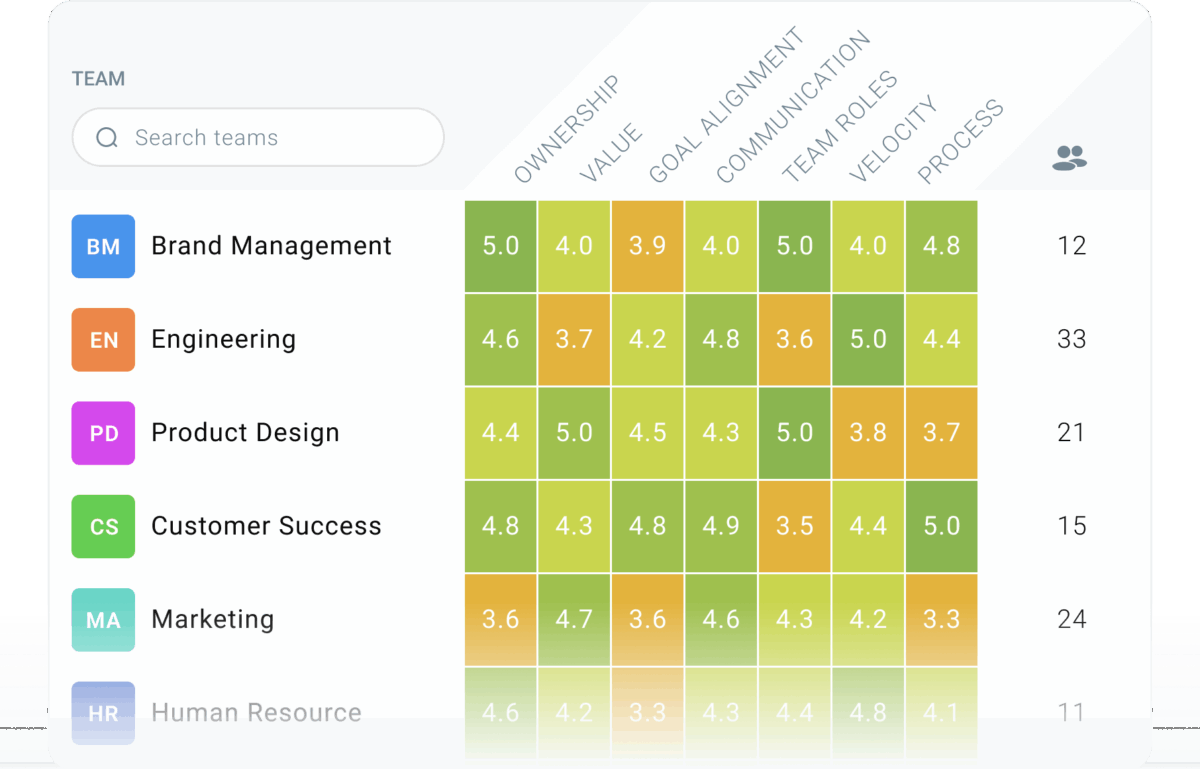This screenshot has width=1200, height=769.
Task: Click the orange EN Engineering badge
Action: tap(103, 340)
